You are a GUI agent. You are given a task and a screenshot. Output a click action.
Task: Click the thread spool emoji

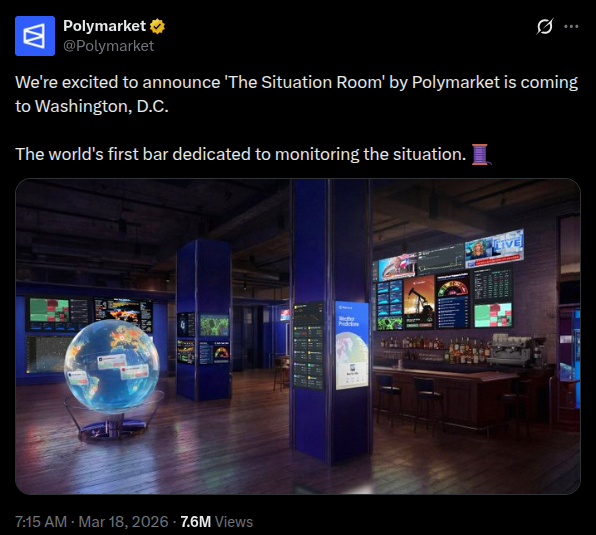click(x=481, y=154)
